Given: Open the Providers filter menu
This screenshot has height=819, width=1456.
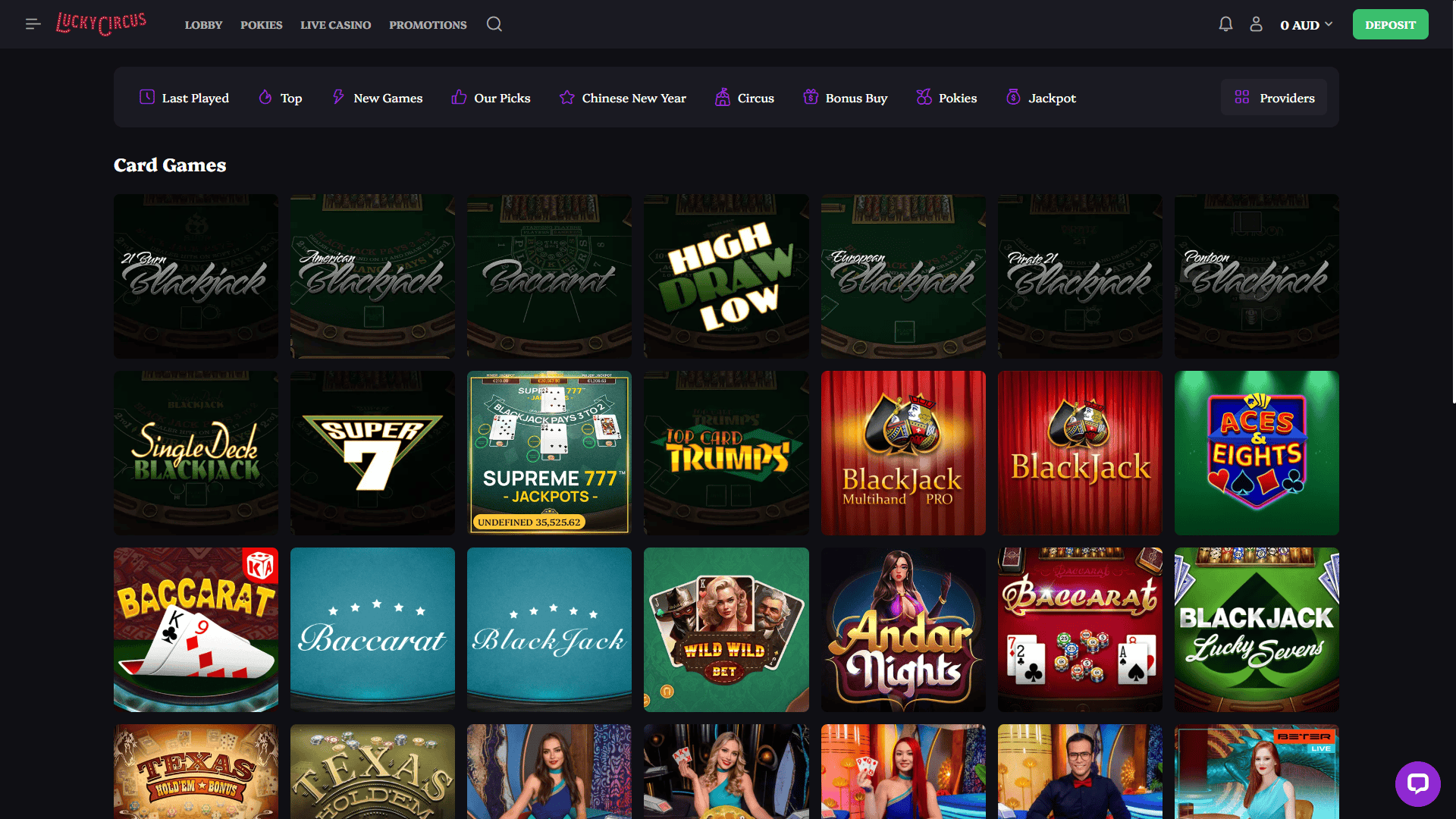Looking at the screenshot, I should point(1274,98).
